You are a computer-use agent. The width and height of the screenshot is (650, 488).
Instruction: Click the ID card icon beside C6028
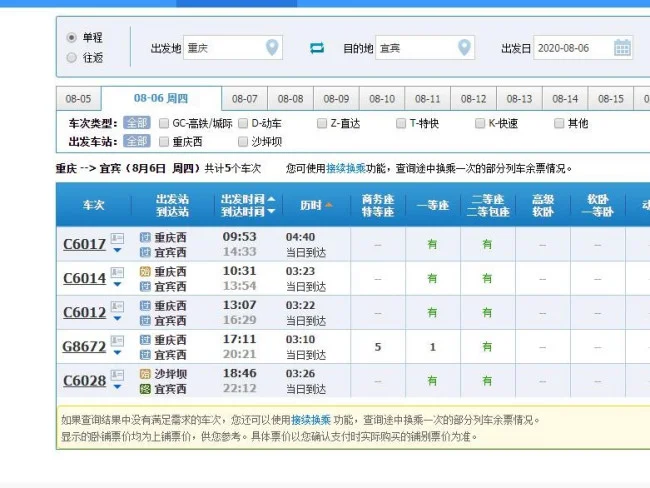pos(117,375)
